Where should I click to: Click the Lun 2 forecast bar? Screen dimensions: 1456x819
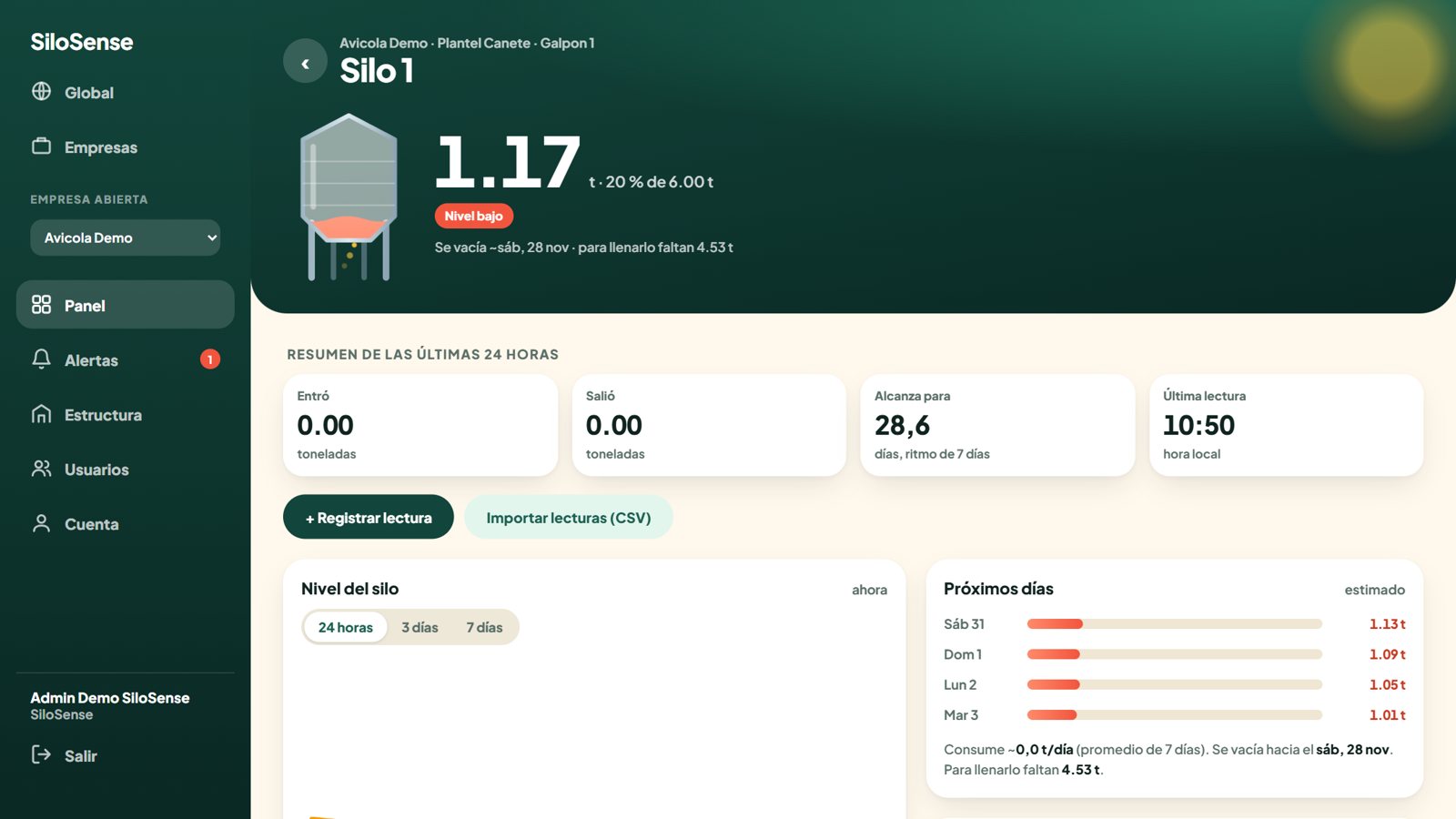click(1174, 684)
